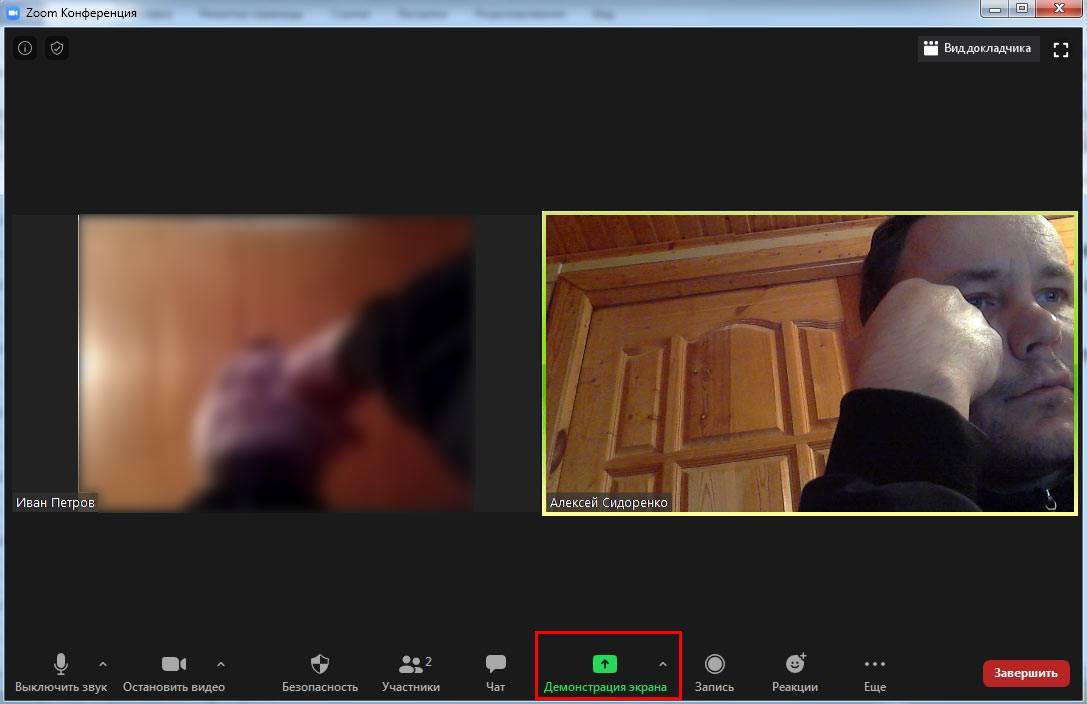
Task: End the meeting with Завершить button
Action: [1026, 673]
